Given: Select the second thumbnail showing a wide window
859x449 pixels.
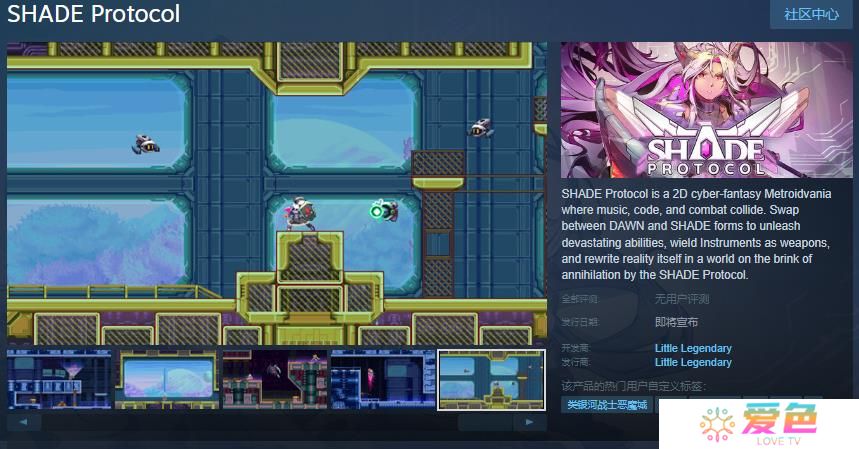Looking at the screenshot, I should coord(167,379).
